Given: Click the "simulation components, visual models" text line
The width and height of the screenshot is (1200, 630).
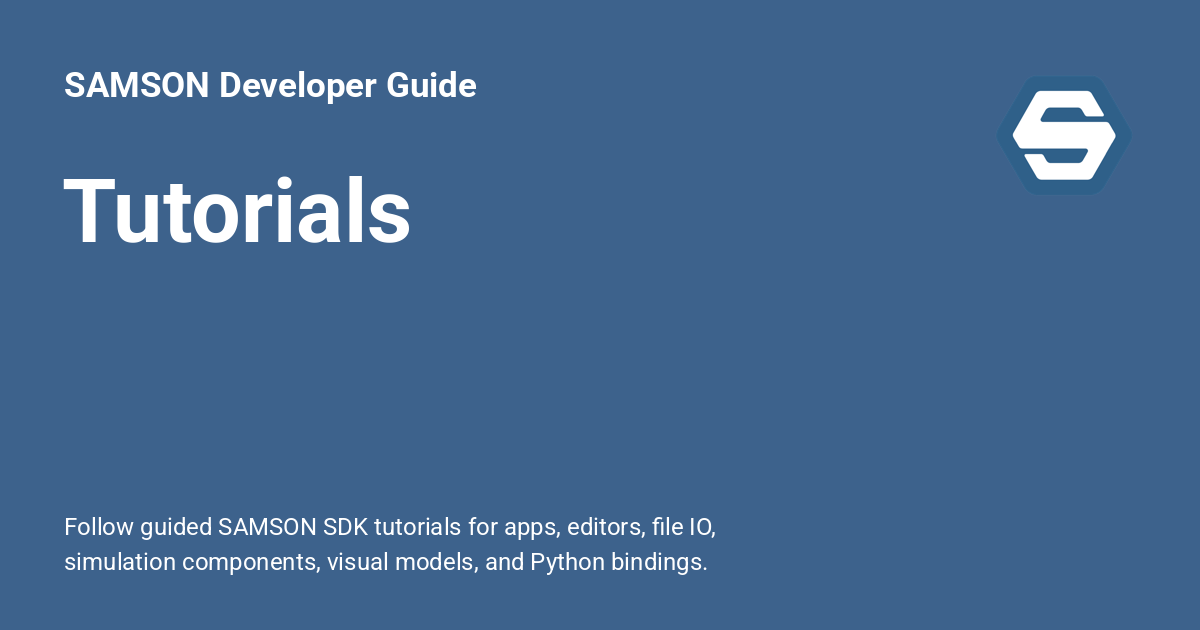Looking at the screenshot, I should (x=386, y=562).
